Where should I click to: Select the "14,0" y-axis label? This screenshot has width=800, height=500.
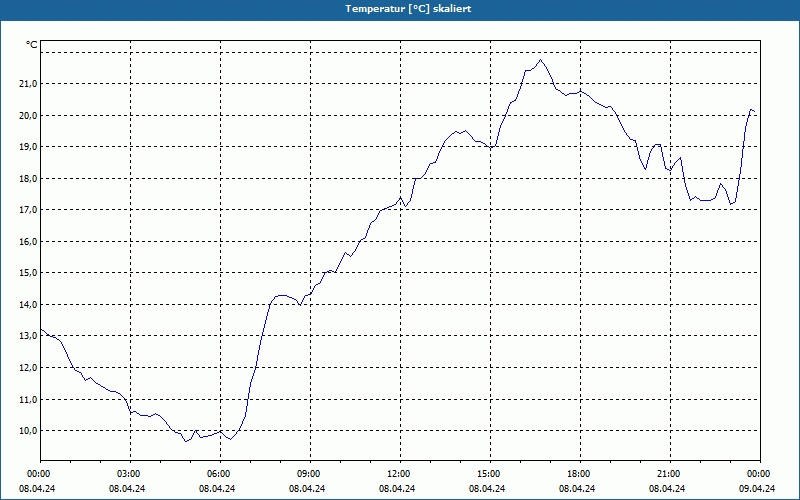tap(28, 305)
